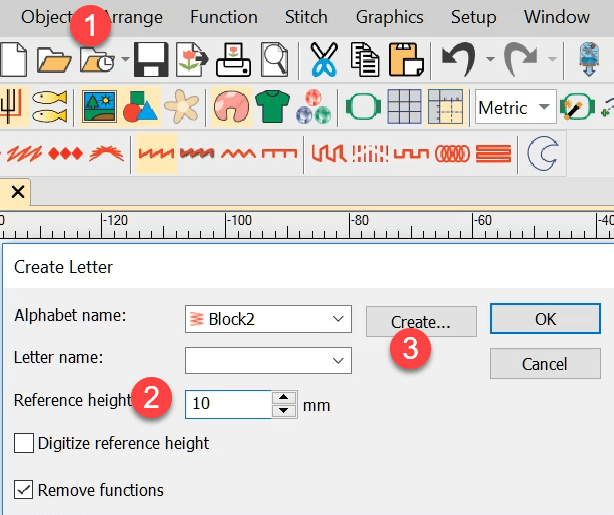
Task: Click the New blank document icon
Action: 12,60
